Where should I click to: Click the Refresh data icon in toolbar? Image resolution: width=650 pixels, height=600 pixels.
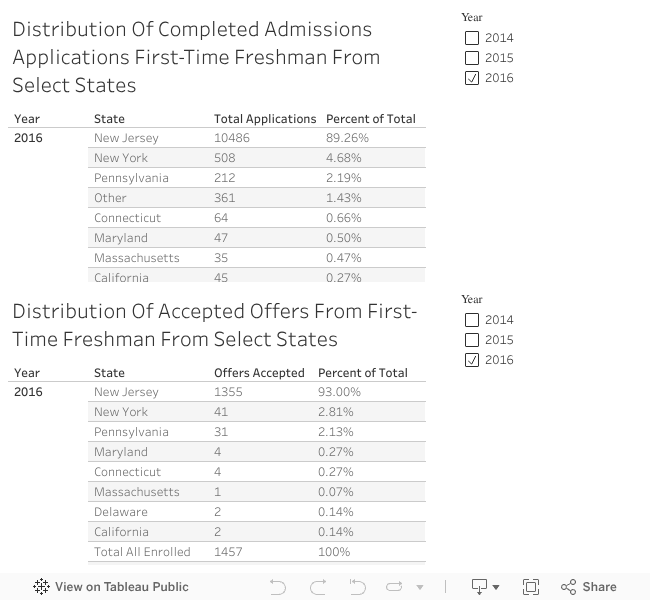(x=395, y=587)
